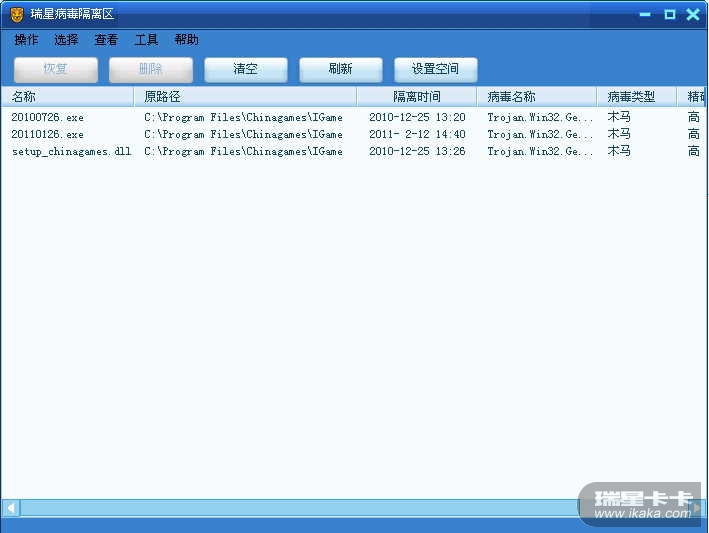
Task: Click the Rising tiger logo icon in title bar
Action: point(17,14)
